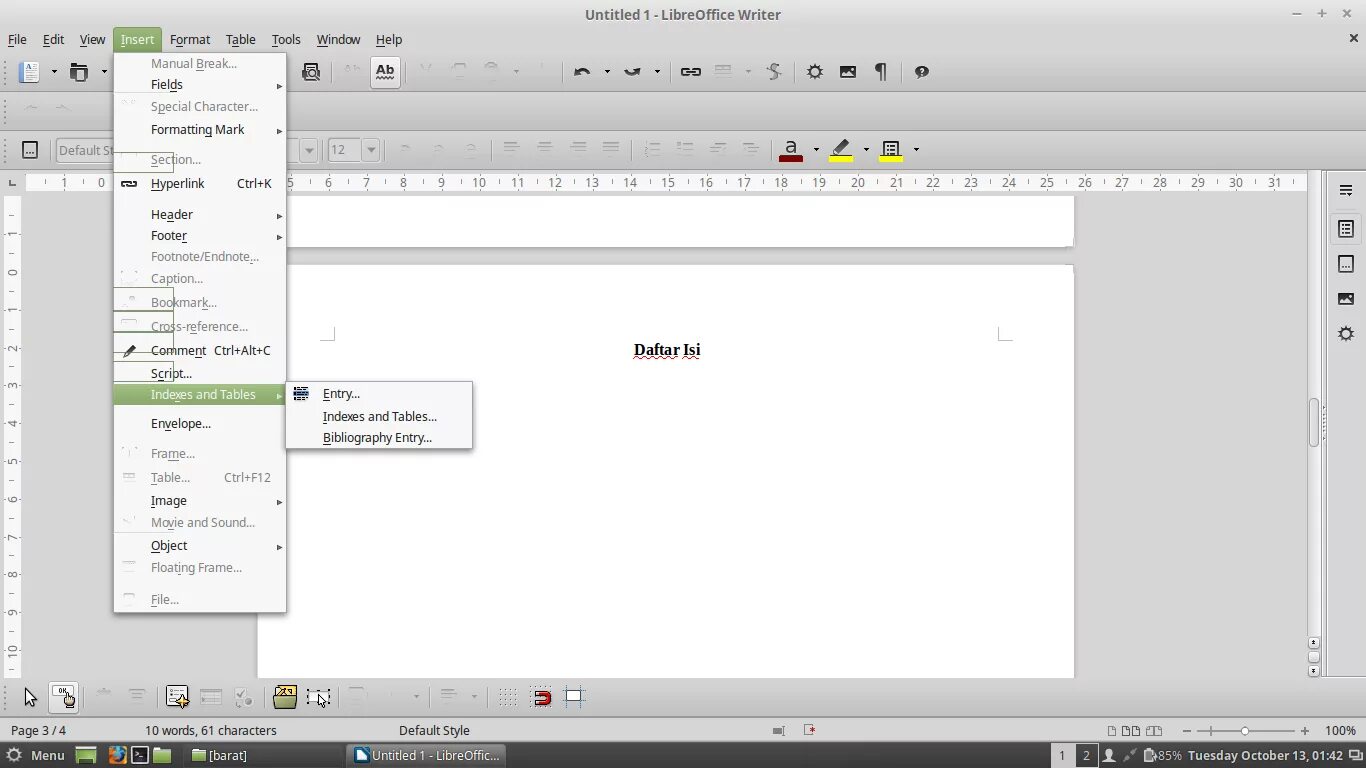The width and height of the screenshot is (1366, 768).
Task: Open the Gallery picture toolbar icon
Action: (848, 72)
